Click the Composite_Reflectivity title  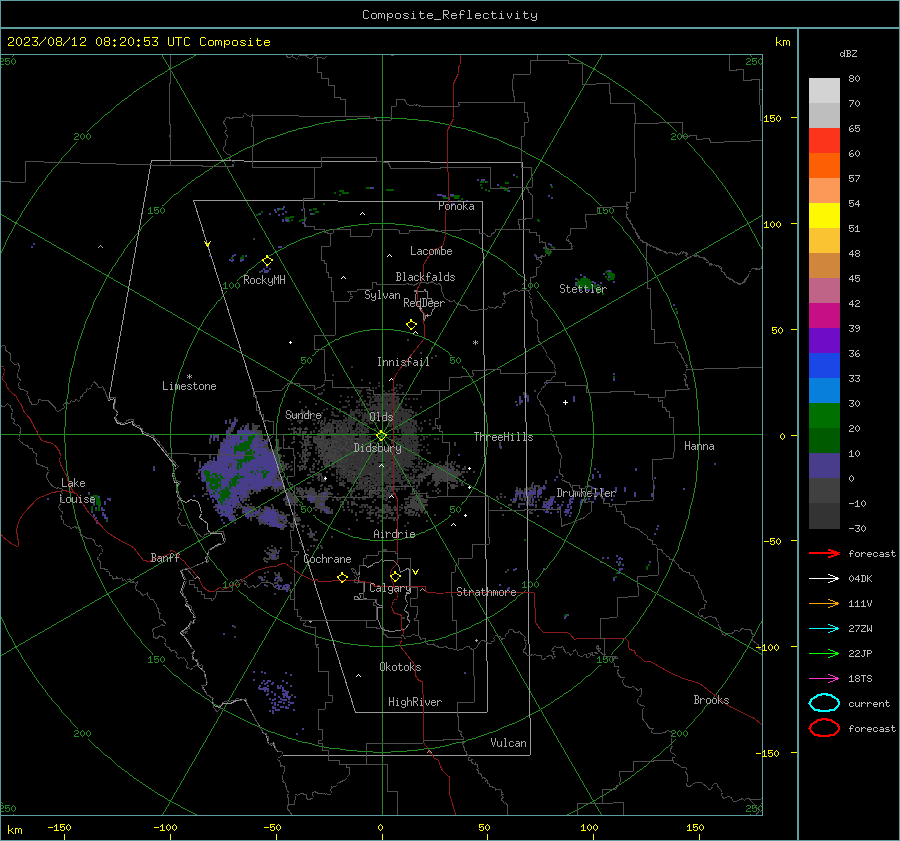tap(449, 15)
